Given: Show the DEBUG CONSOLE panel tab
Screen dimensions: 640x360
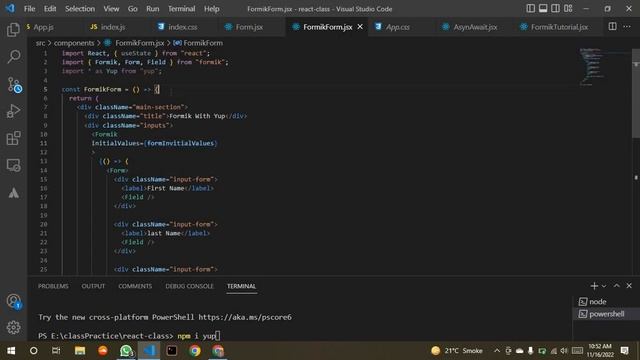Looking at the screenshot, I should (189, 286).
